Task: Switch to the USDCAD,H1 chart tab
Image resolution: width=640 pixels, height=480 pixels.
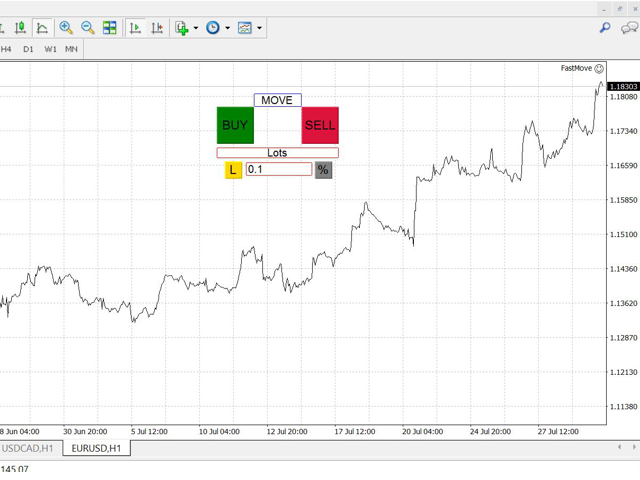Action: point(28,448)
